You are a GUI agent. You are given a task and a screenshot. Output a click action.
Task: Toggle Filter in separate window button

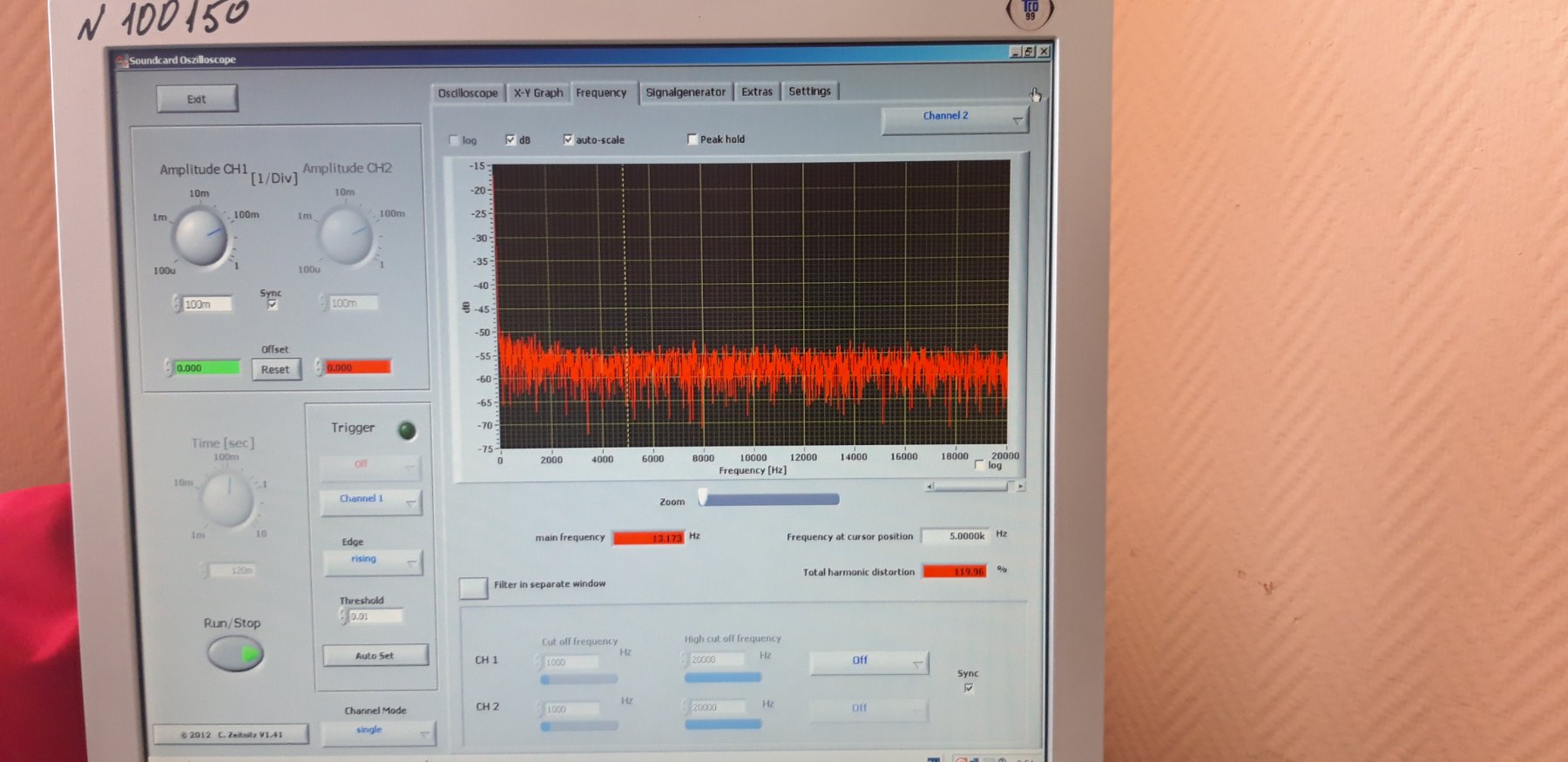tap(473, 588)
